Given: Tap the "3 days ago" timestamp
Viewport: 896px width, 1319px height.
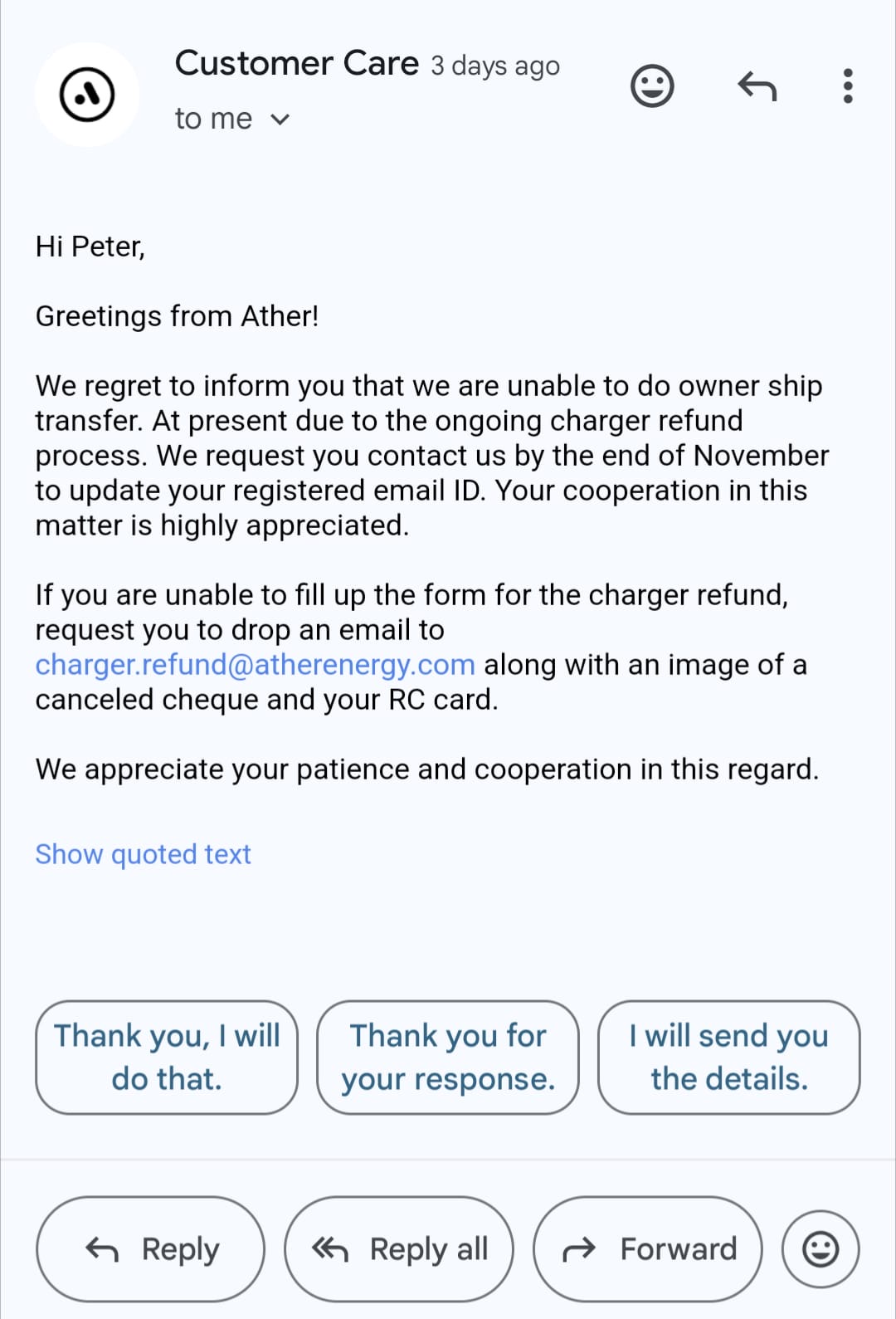Looking at the screenshot, I should (x=495, y=66).
